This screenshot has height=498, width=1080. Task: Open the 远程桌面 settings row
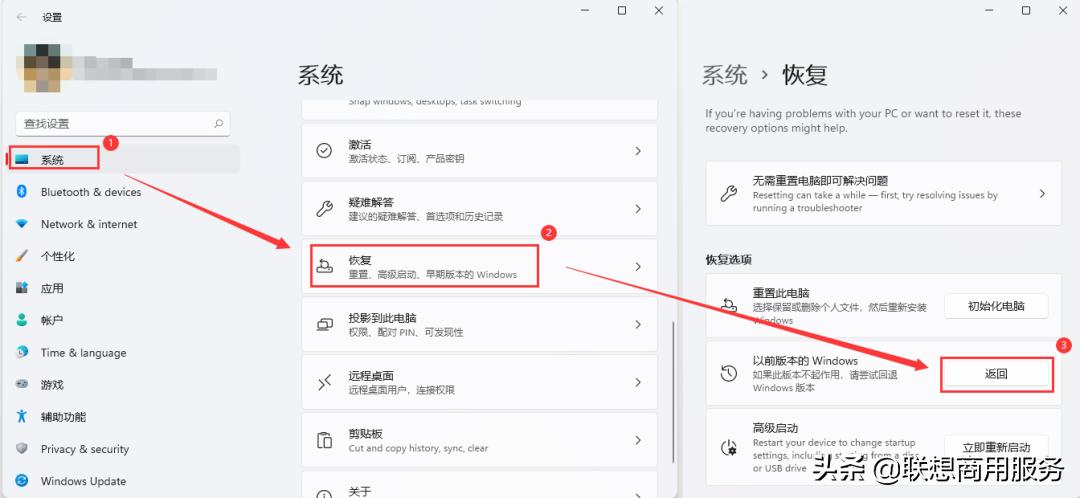[x=479, y=382]
